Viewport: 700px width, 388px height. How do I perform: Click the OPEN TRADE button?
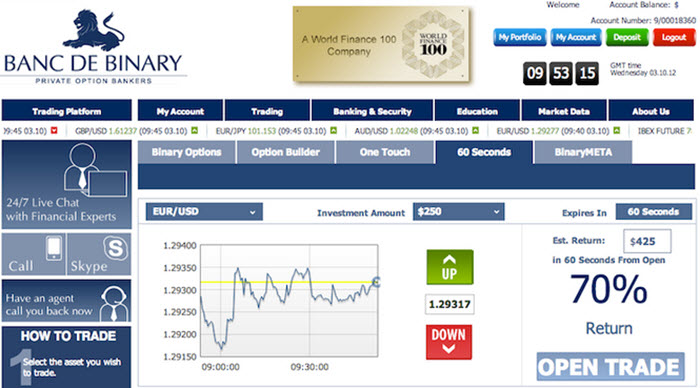(610, 367)
